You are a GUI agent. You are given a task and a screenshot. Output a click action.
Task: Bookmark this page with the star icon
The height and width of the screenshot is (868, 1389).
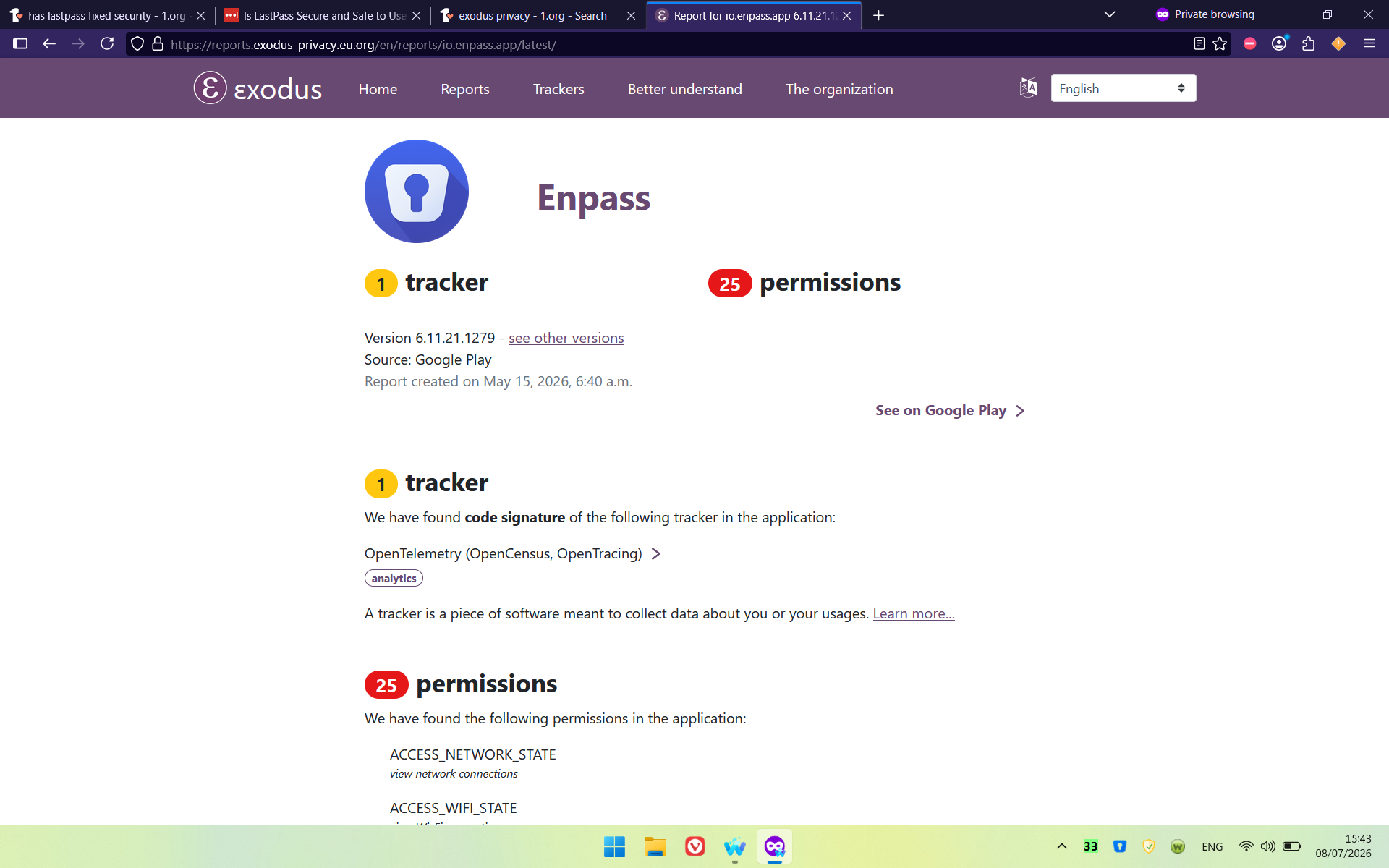pos(1220,44)
